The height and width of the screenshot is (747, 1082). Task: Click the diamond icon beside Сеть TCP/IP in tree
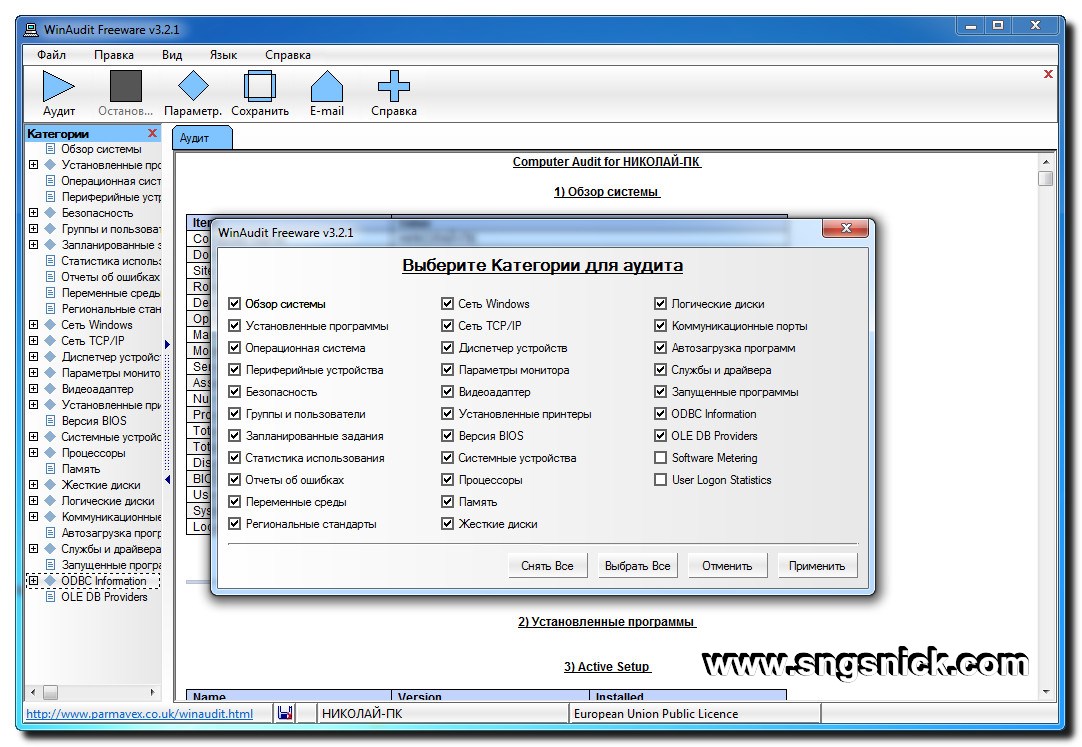pos(50,340)
